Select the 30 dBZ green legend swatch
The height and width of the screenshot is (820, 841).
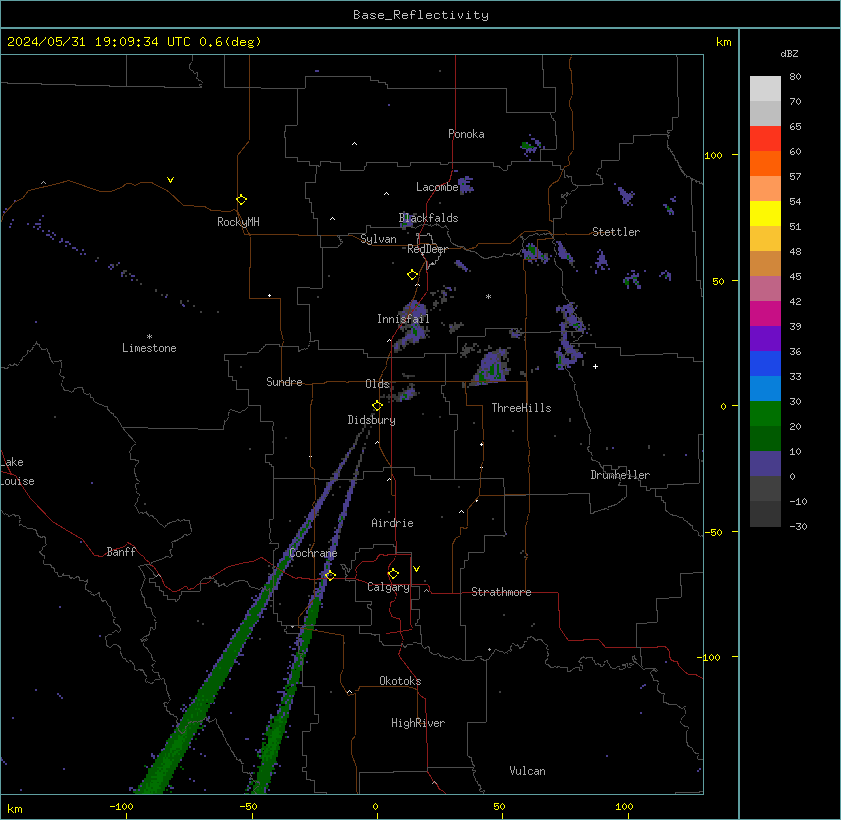pos(765,413)
